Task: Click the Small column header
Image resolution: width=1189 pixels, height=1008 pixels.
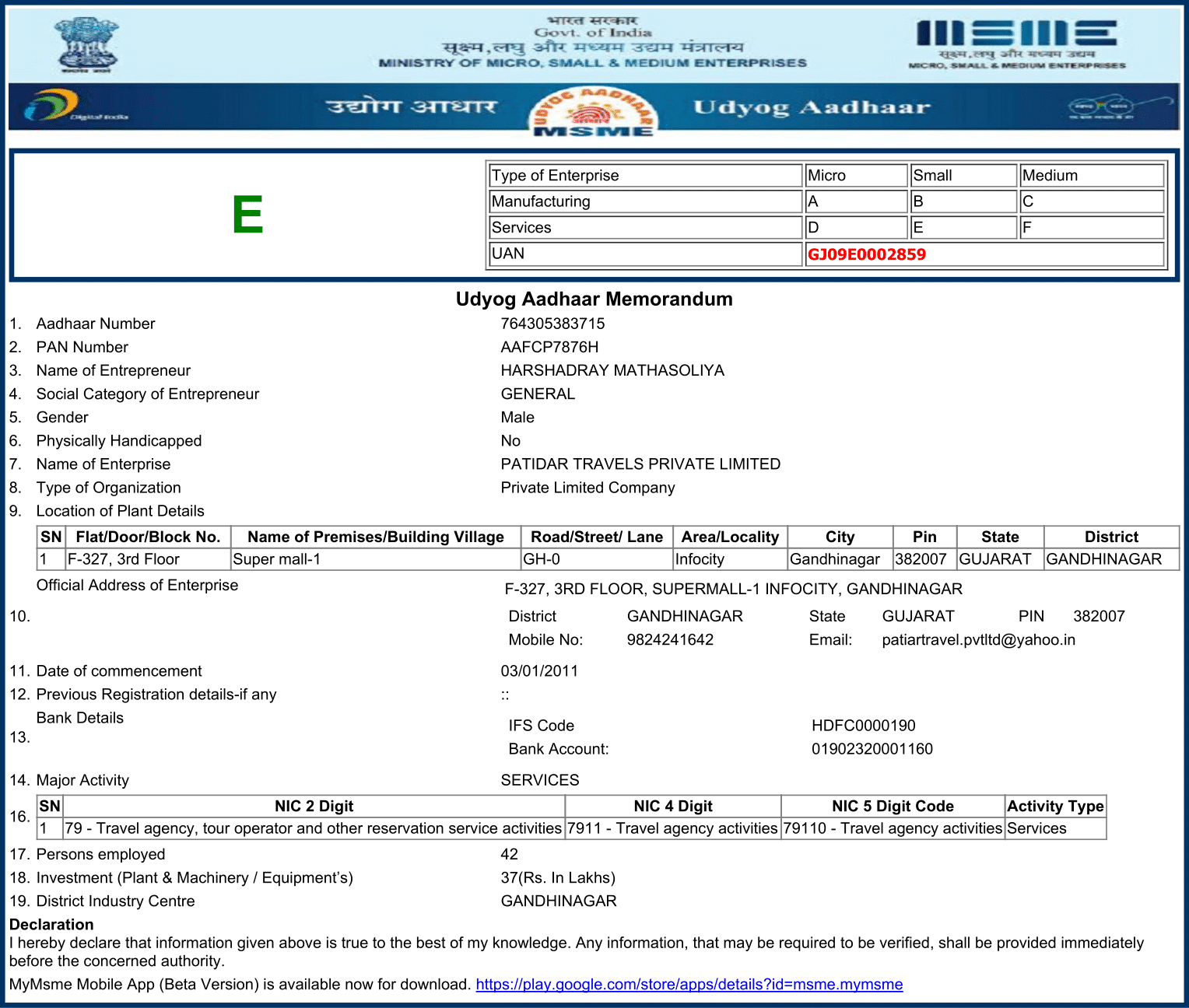Action: click(x=963, y=176)
